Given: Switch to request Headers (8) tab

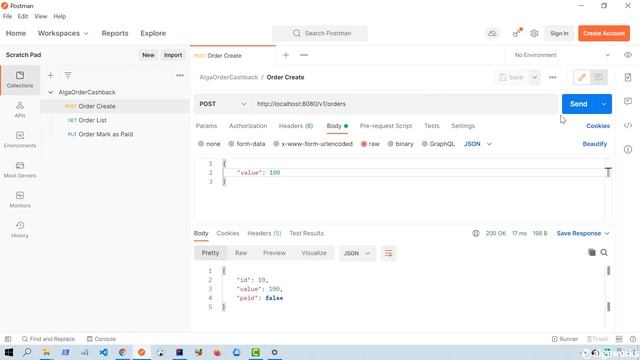Looking at the screenshot, I should pyautogui.click(x=296, y=126).
